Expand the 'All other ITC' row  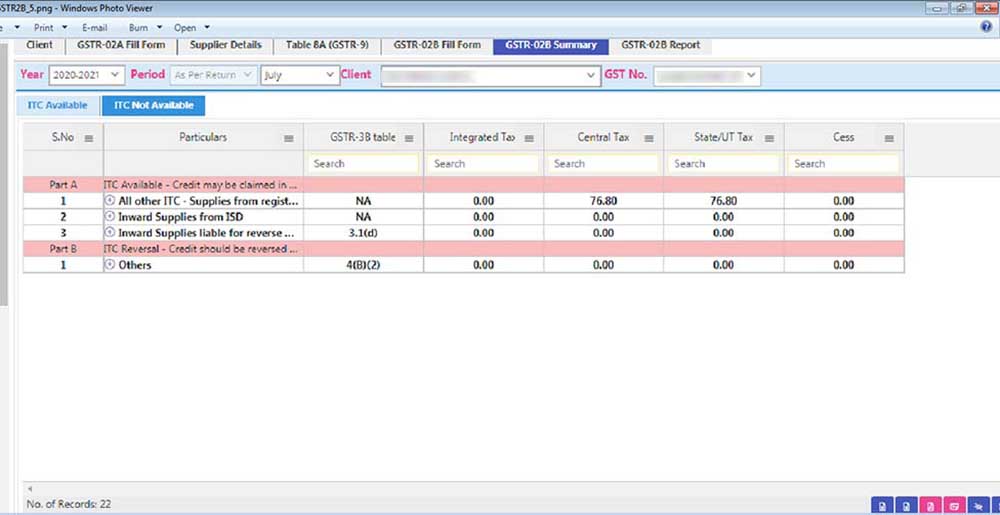click(110, 201)
